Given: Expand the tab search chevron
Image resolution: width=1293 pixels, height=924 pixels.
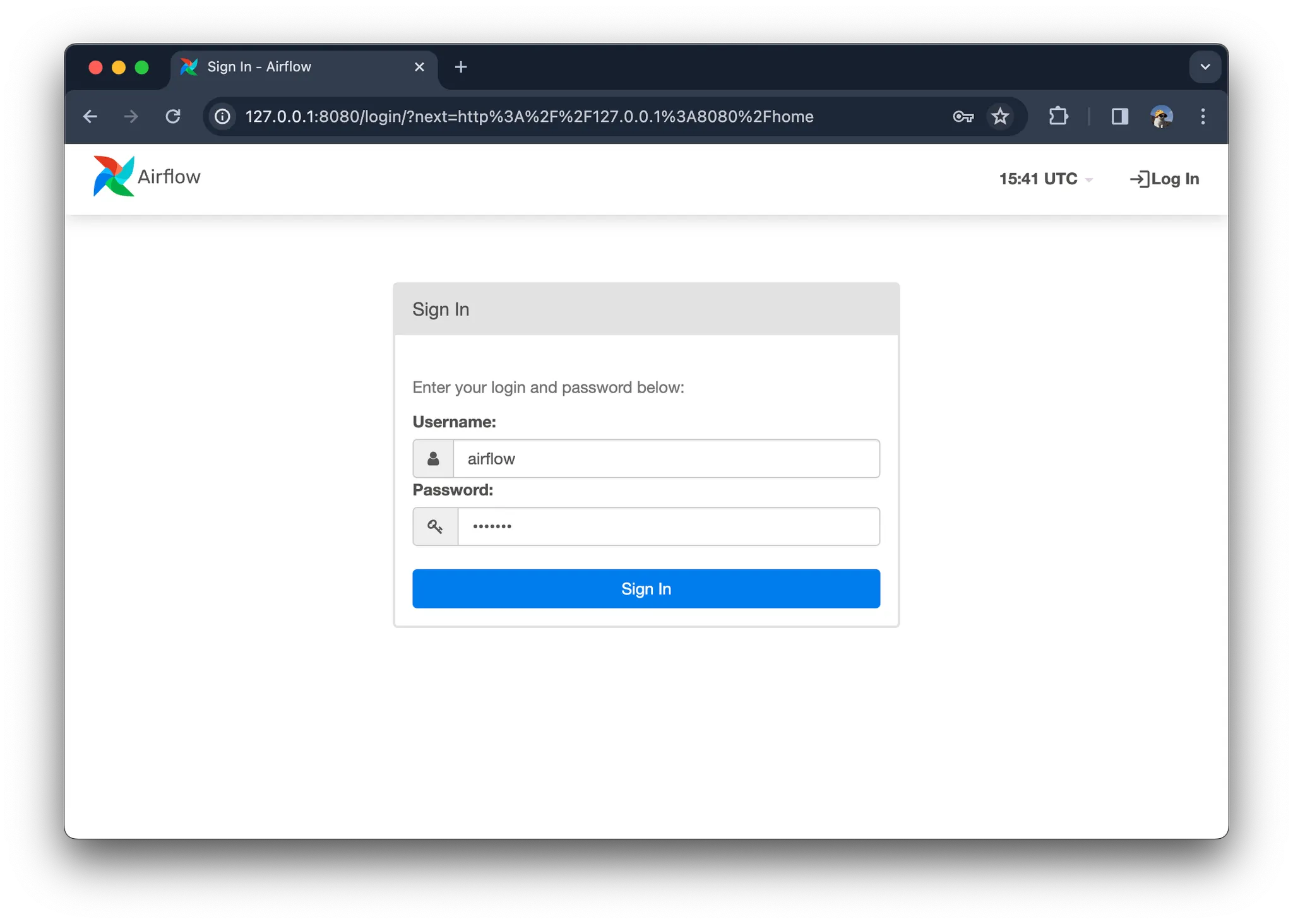Looking at the screenshot, I should (1205, 67).
